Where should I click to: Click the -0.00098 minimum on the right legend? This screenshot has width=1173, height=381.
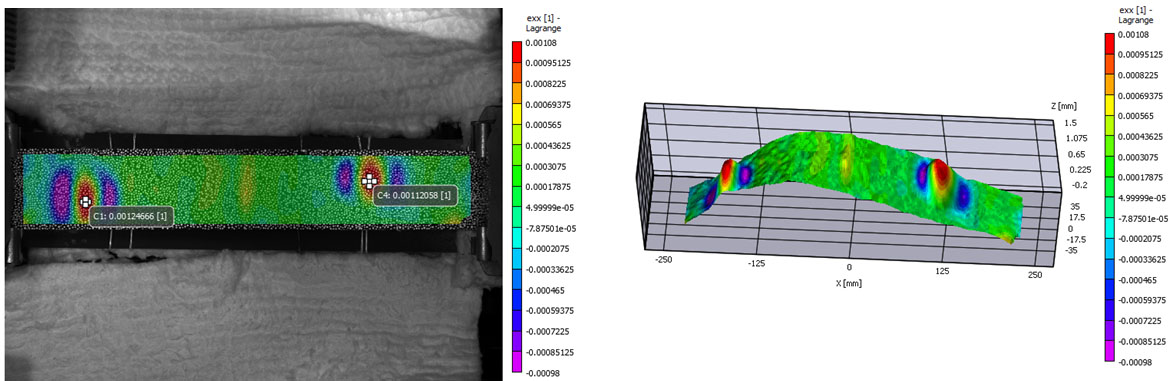click(1134, 362)
